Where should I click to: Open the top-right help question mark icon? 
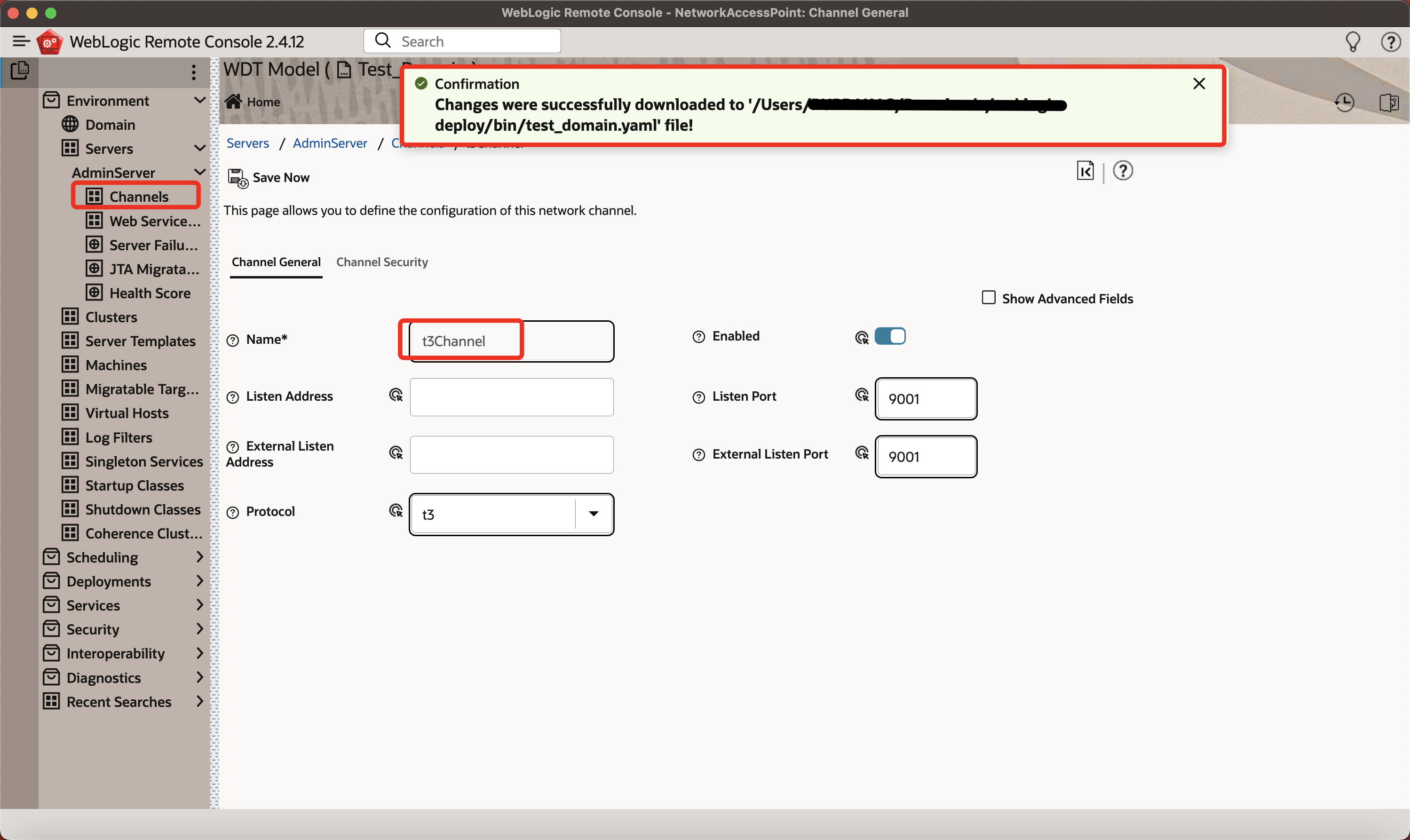[1390, 41]
